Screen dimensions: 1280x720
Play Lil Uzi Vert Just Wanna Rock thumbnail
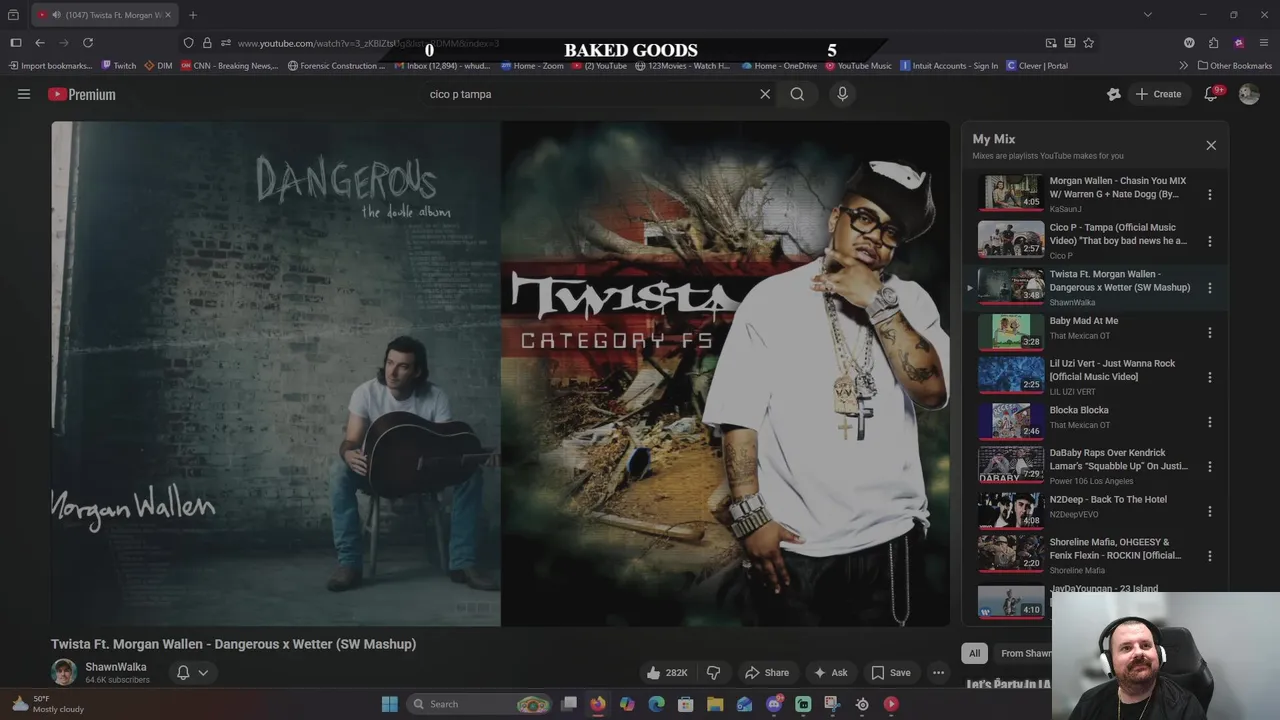tap(1010, 377)
